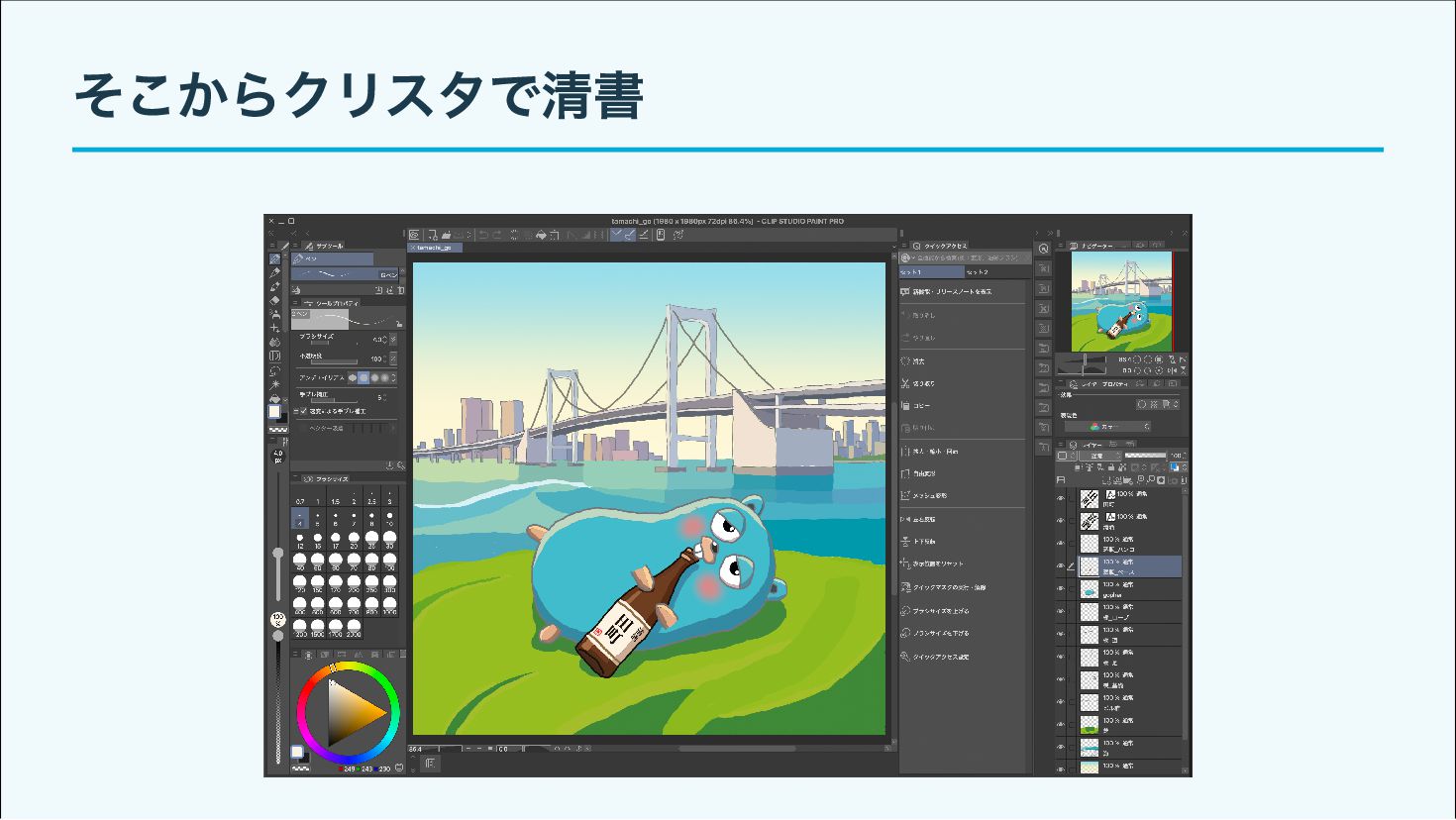
Task: Choose brush size 0.7 in Brush Size palette
Action: [300, 497]
